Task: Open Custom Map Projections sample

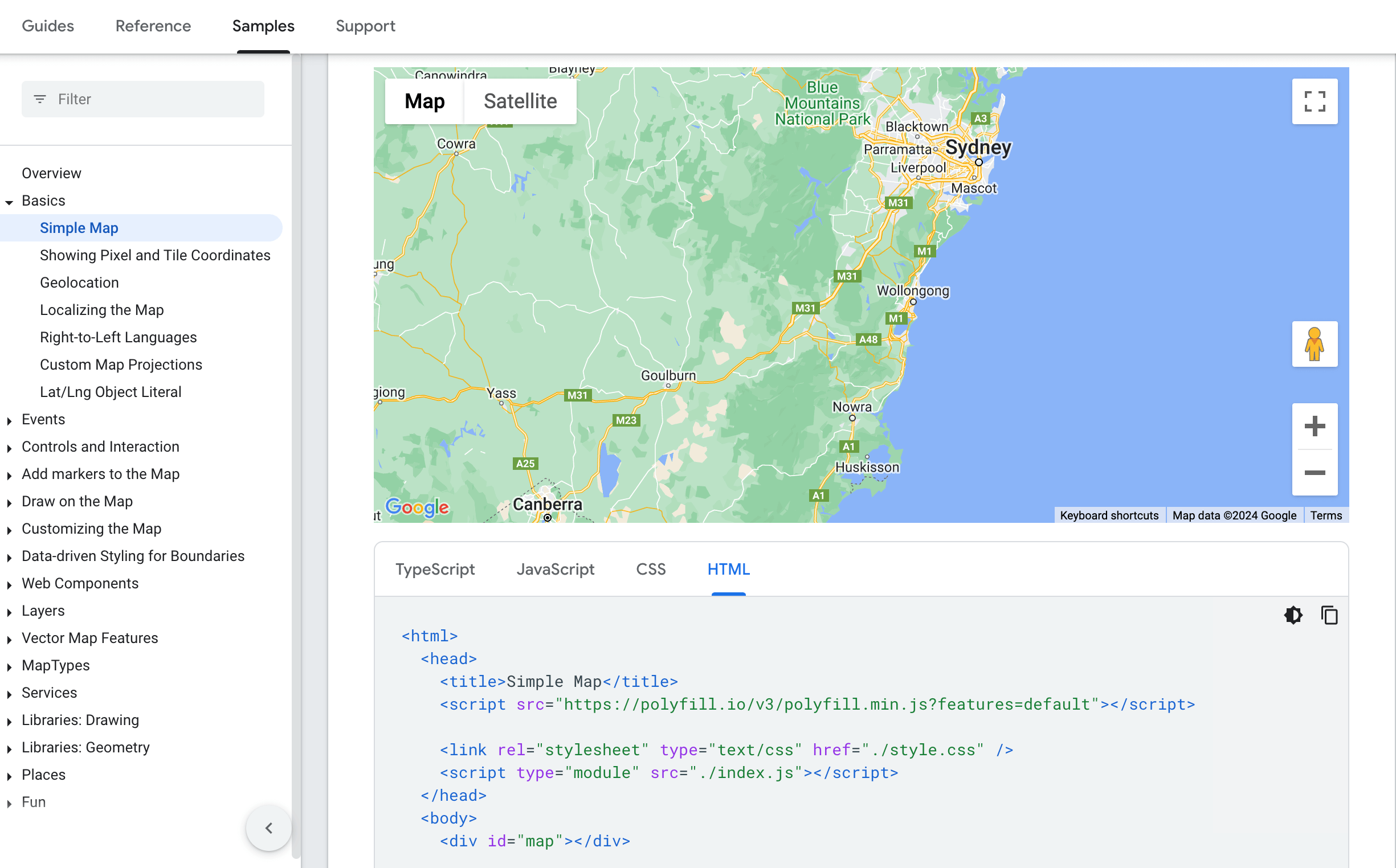Action: pos(121,365)
